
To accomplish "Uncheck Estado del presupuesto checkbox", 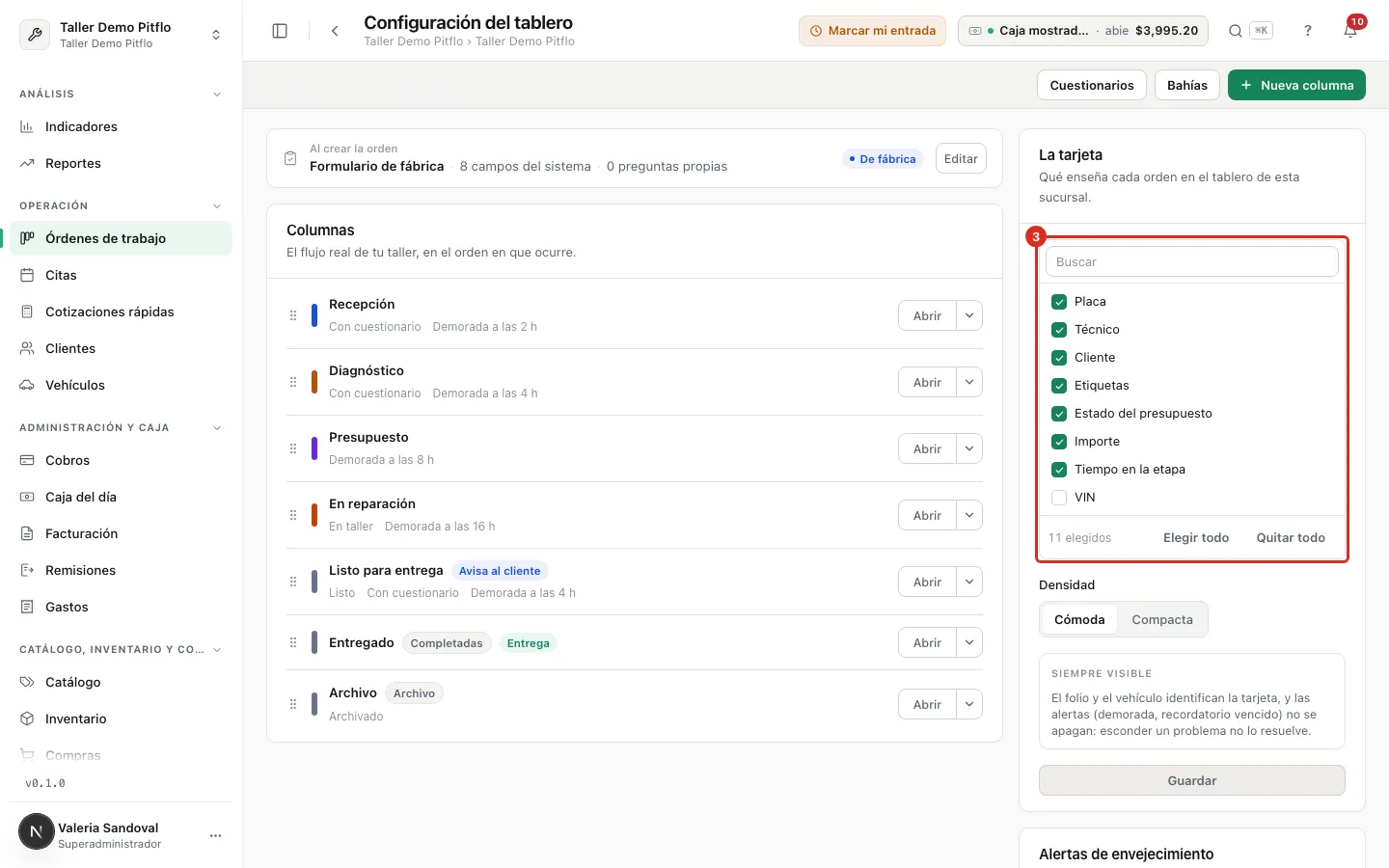I will (x=1059, y=413).
